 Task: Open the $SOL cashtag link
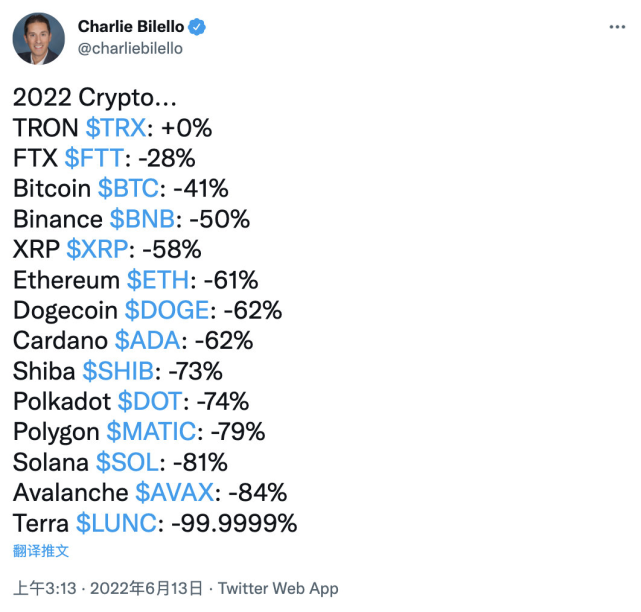pos(127,462)
